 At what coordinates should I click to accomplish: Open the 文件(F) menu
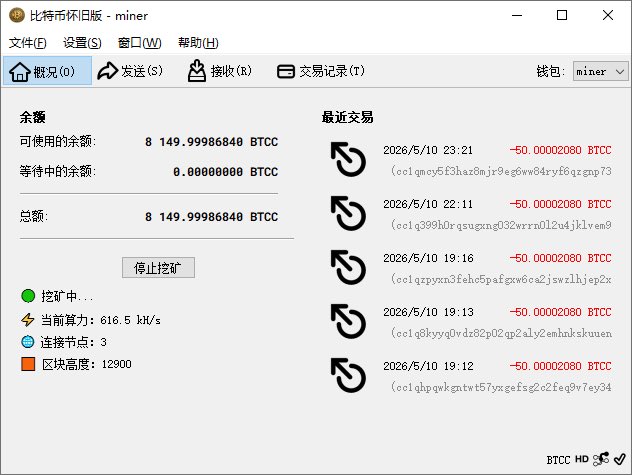click(27, 43)
